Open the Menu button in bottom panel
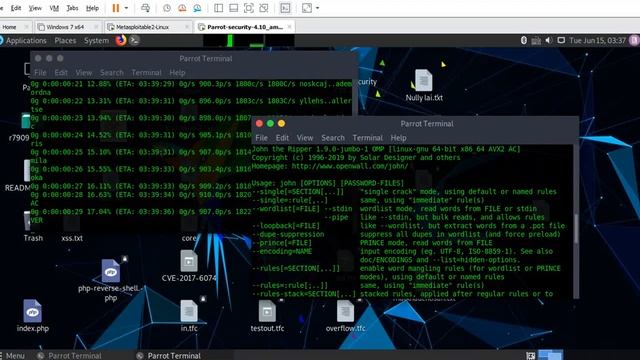This screenshot has height=360, width=640. pyautogui.click(x=13, y=356)
